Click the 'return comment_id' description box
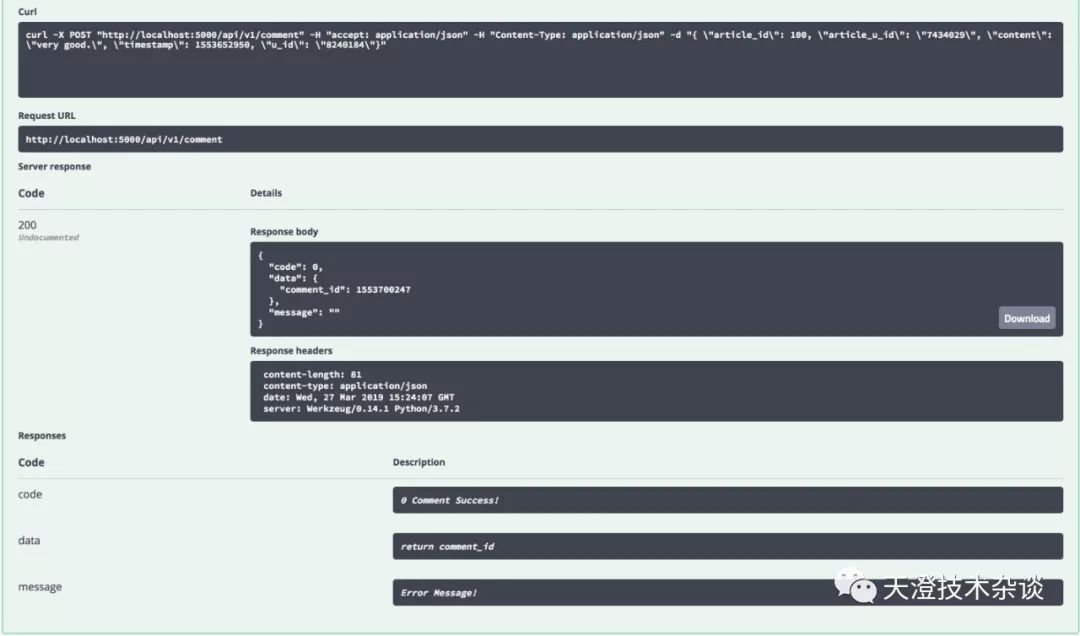This screenshot has height=636, width=1080. point(727,546)
